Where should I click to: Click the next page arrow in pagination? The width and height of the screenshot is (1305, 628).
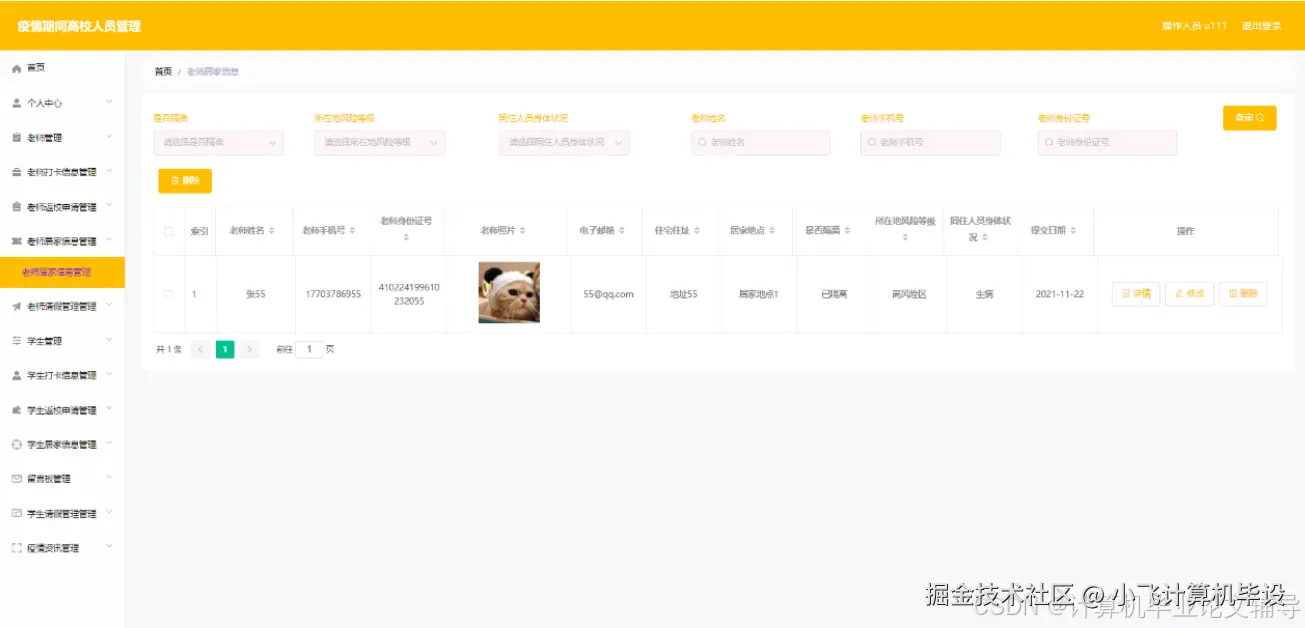pyautogui.click(x=250, y=349)
